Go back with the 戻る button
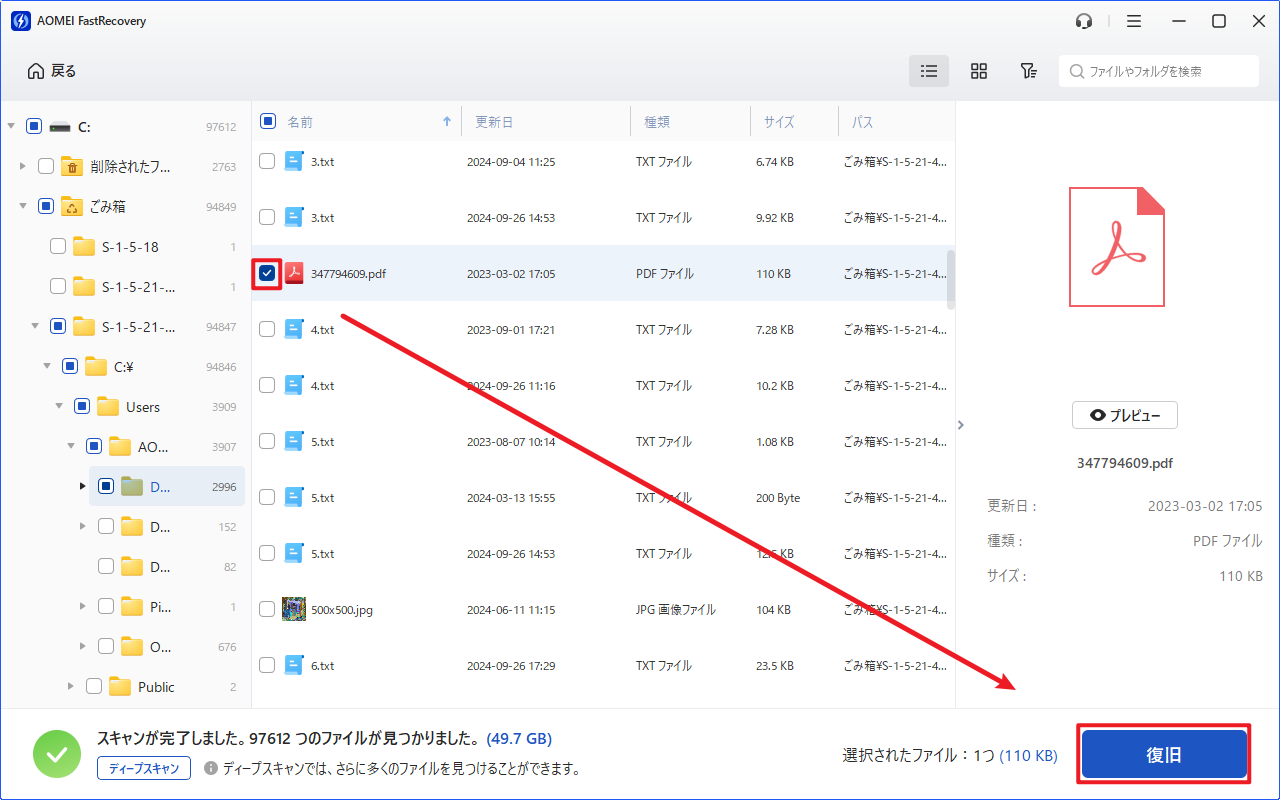The width and height of the screenshot is (1280, 800). click(52, 71)
